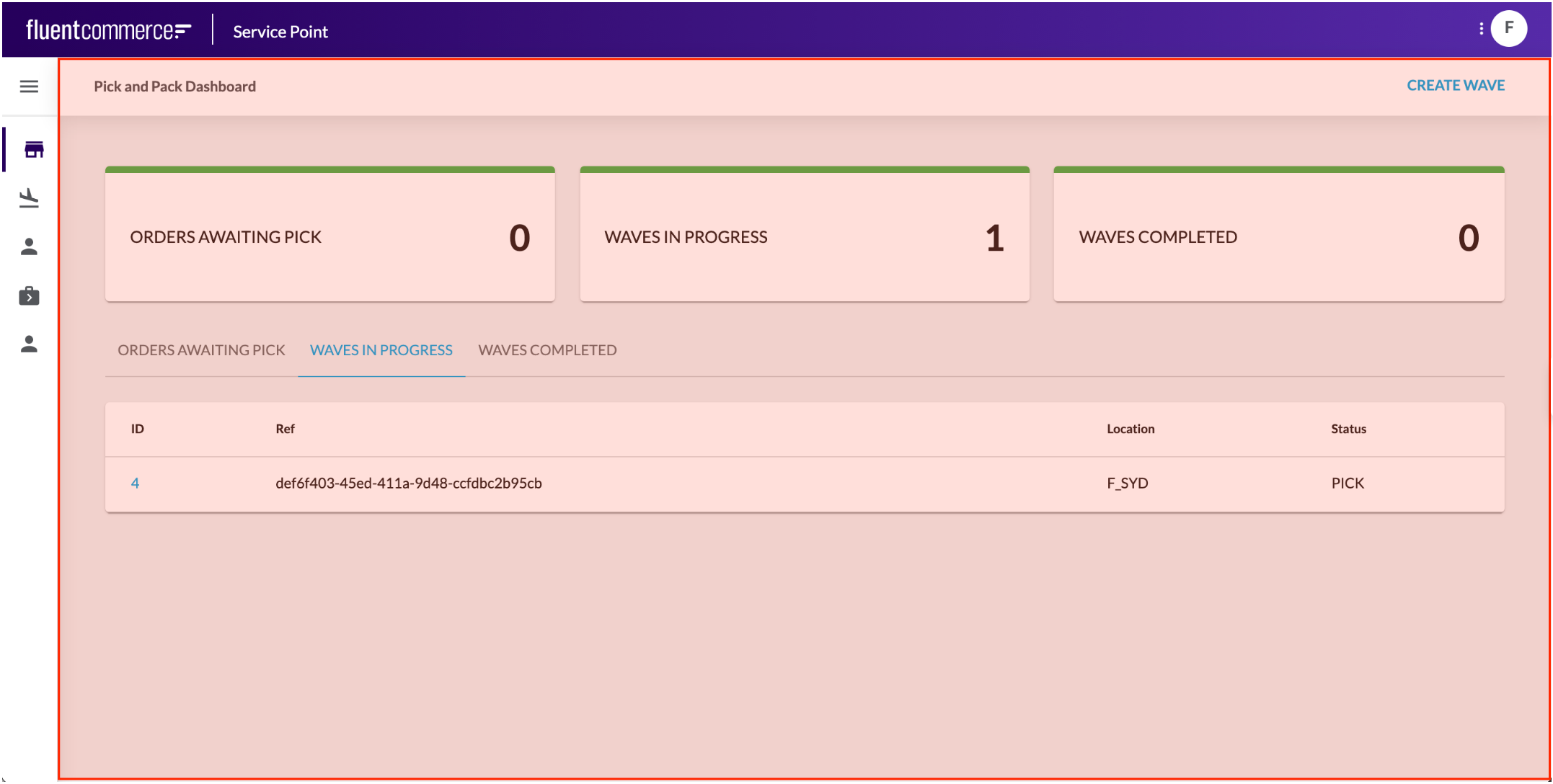Open the airplane landing sidebar icon
This screenshot has width=1553, height=784.
pos(29,198)
